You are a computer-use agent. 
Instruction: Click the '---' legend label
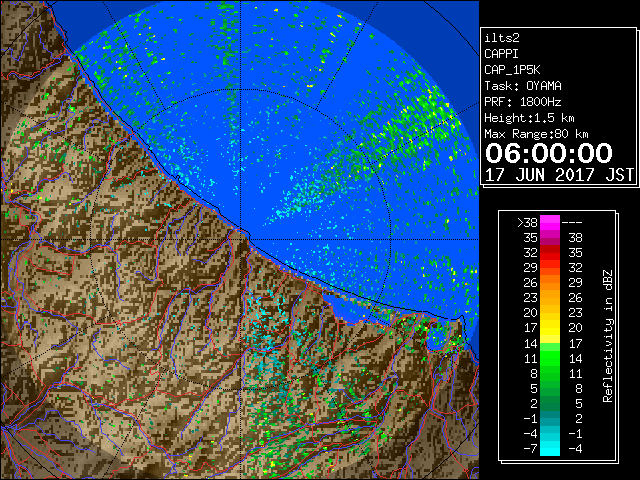point(572,223)
